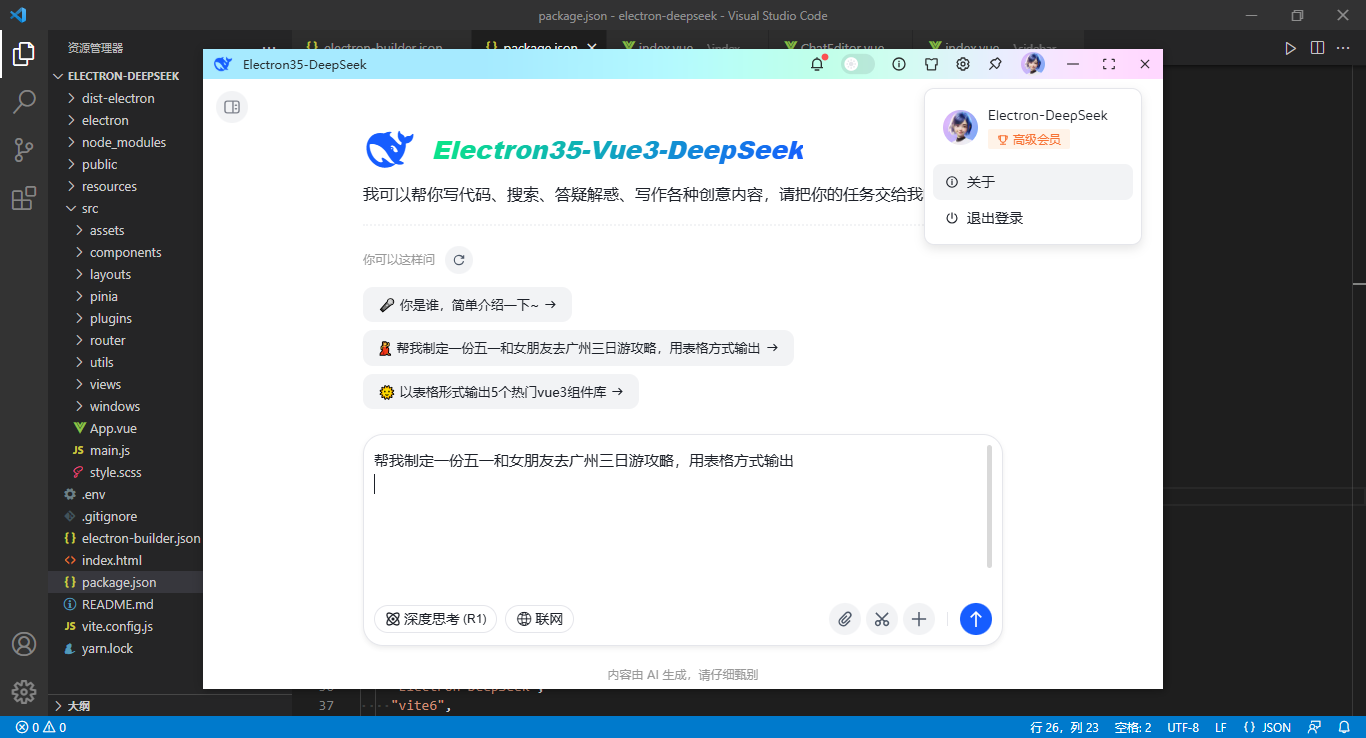Switch to the package.json editor tab
Screen dimensions: 1366x738
coord(540,47)
